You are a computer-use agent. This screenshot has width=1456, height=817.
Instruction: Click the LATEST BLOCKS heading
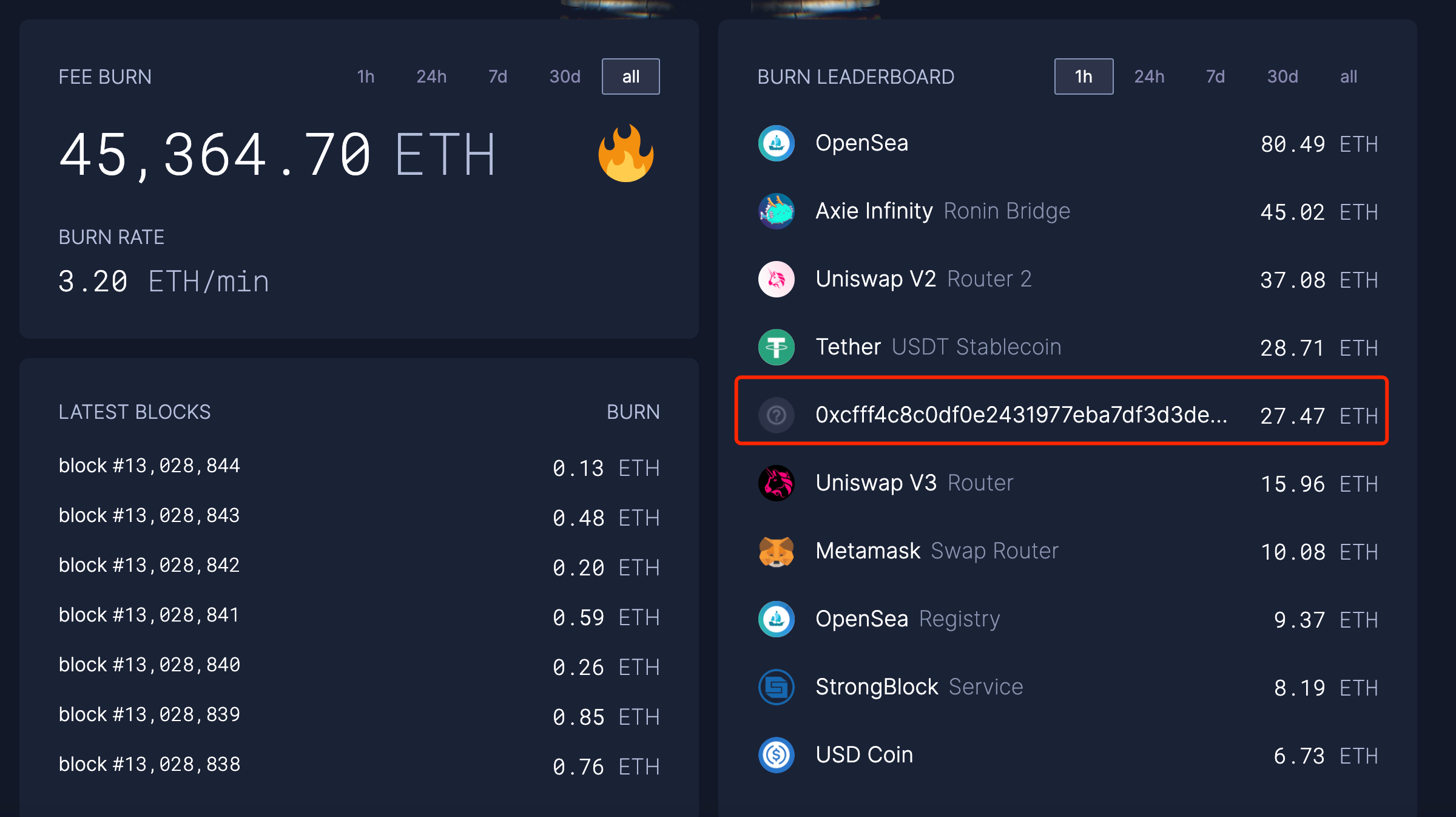point(135,412)
